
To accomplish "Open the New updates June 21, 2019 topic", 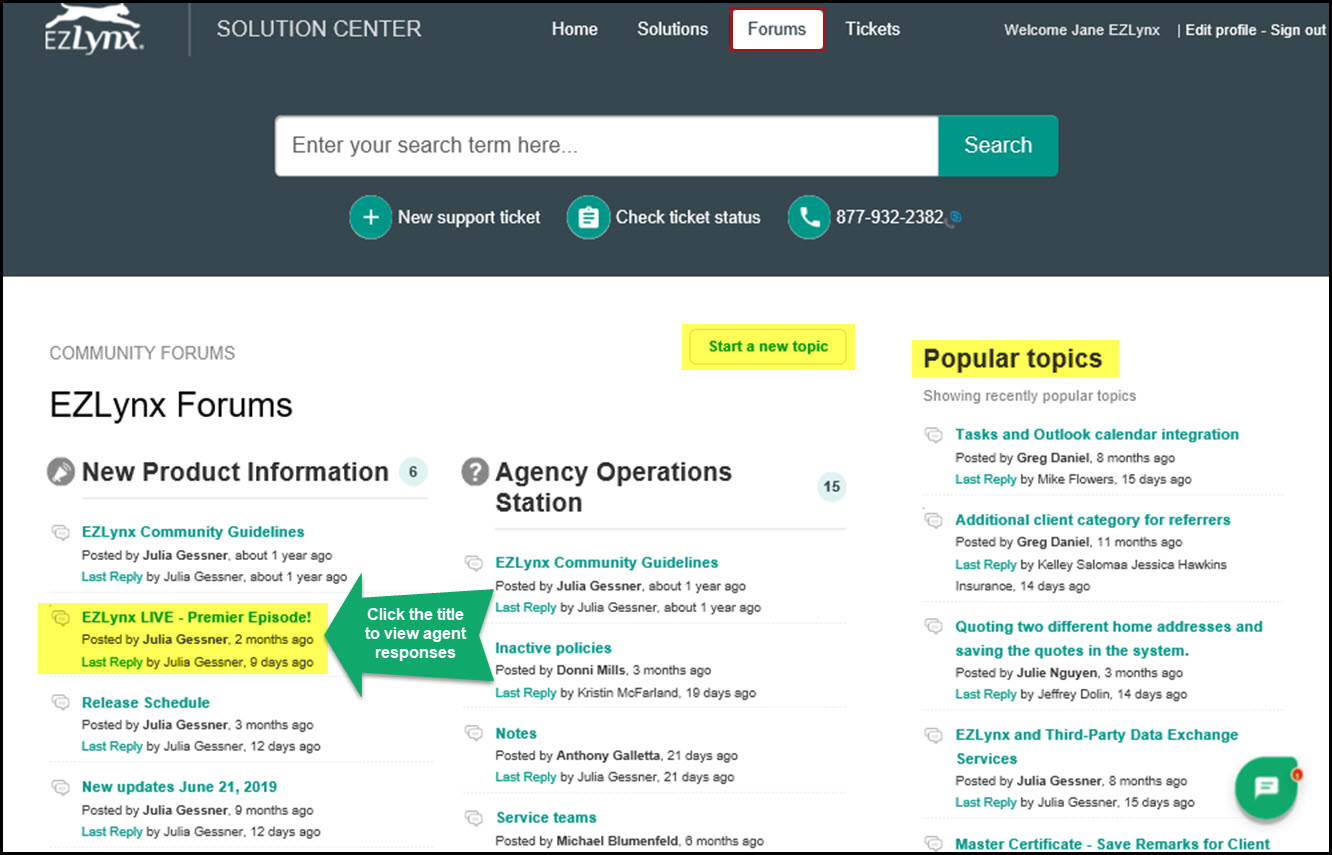I will 179,787.
